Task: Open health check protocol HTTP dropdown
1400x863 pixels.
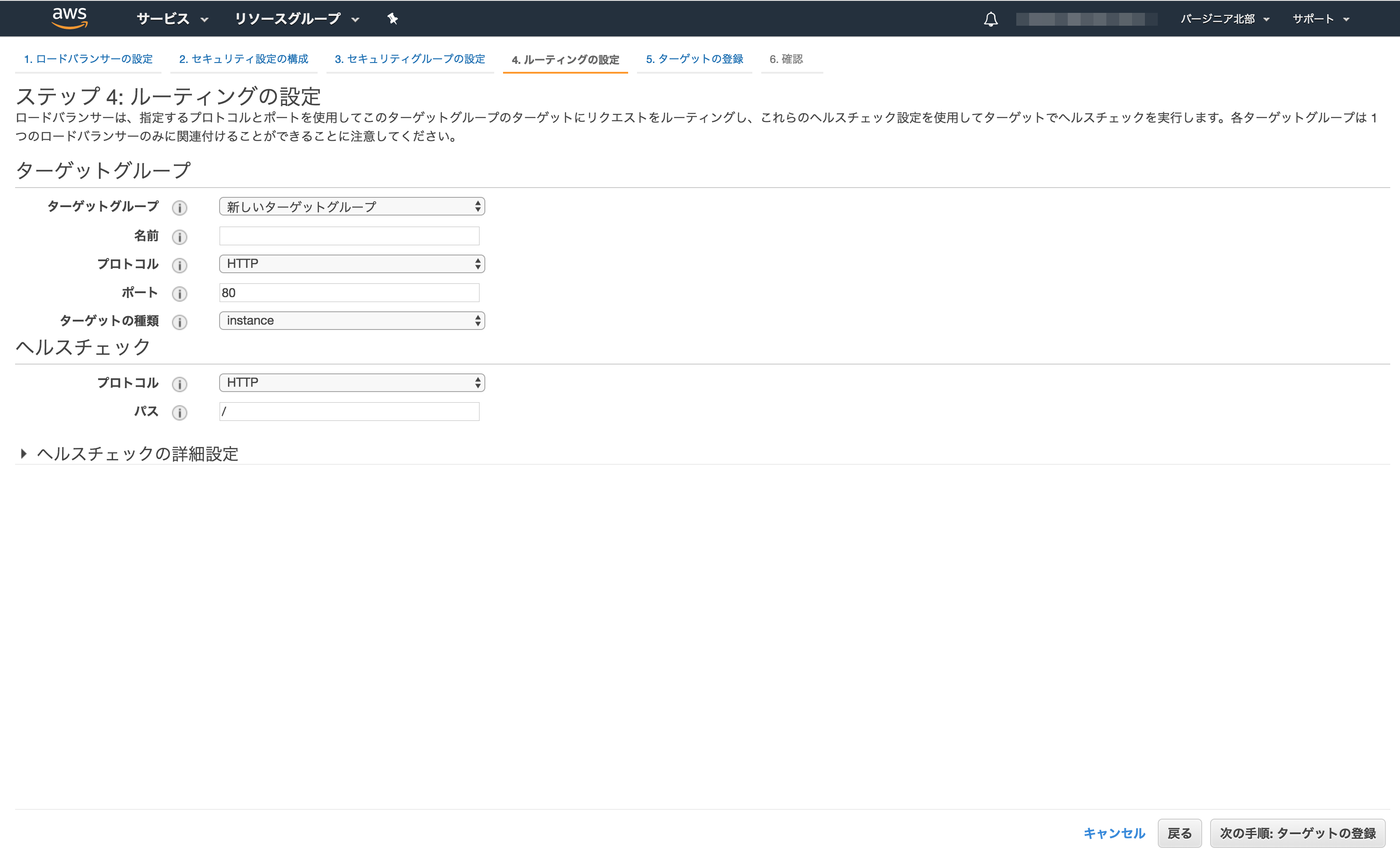Action: point(352,382)
